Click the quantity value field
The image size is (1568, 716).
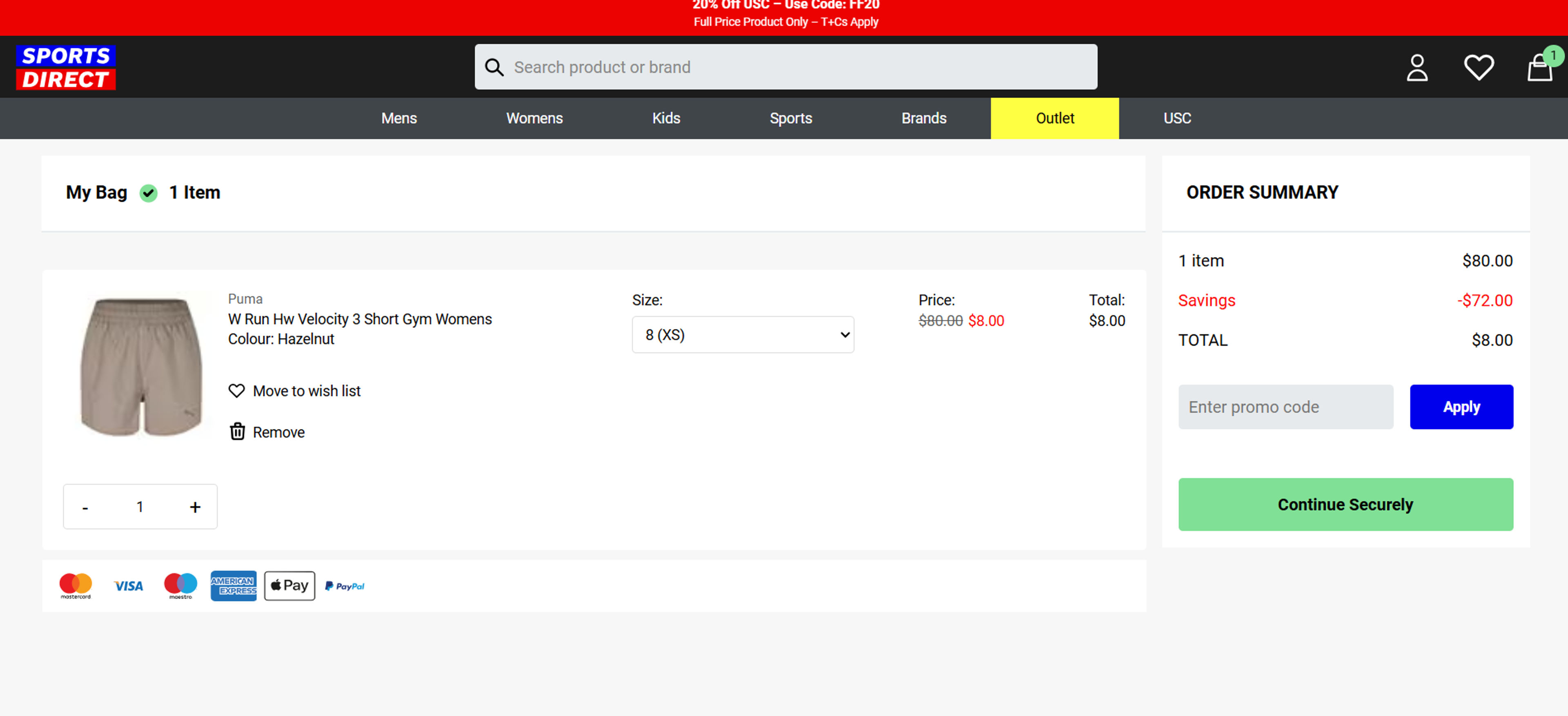pyautogui.click(x=140, y=507)
